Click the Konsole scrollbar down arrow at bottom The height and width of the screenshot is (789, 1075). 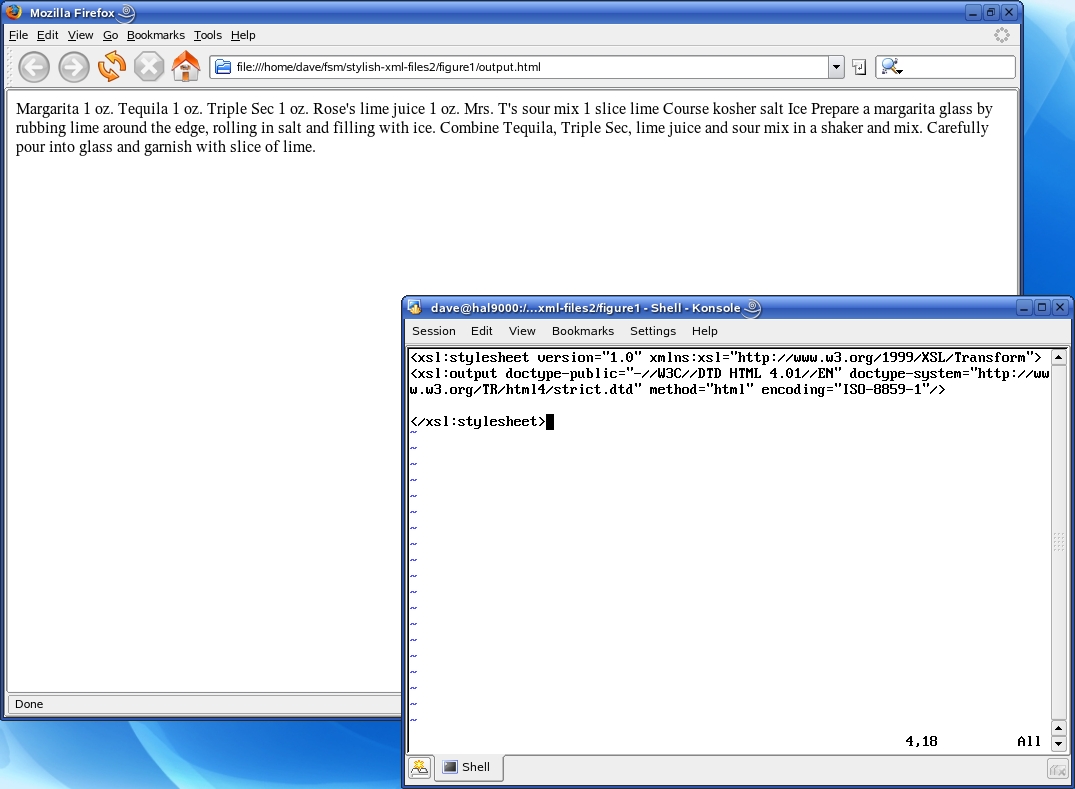(1059, 744)
